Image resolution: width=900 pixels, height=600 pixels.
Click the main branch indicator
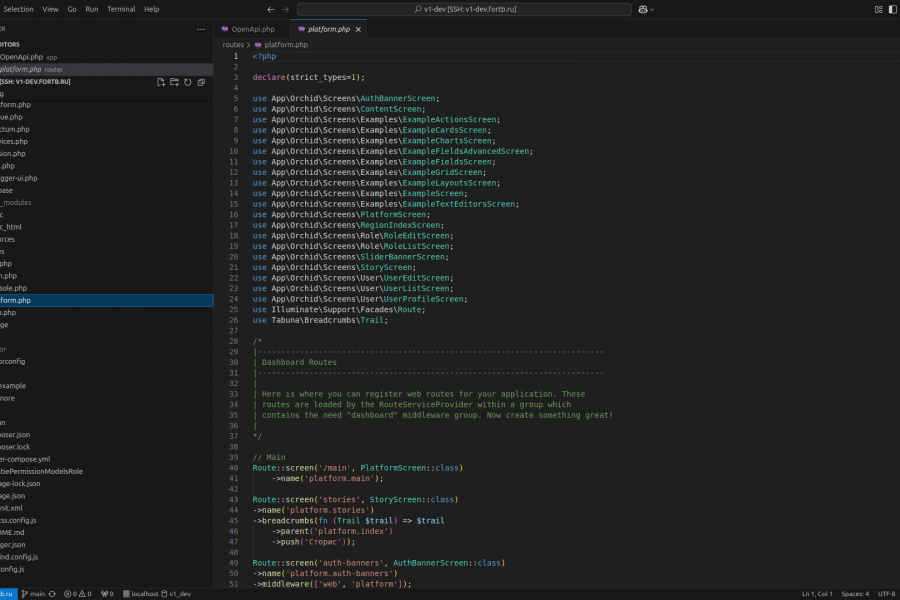coord(33,593)
